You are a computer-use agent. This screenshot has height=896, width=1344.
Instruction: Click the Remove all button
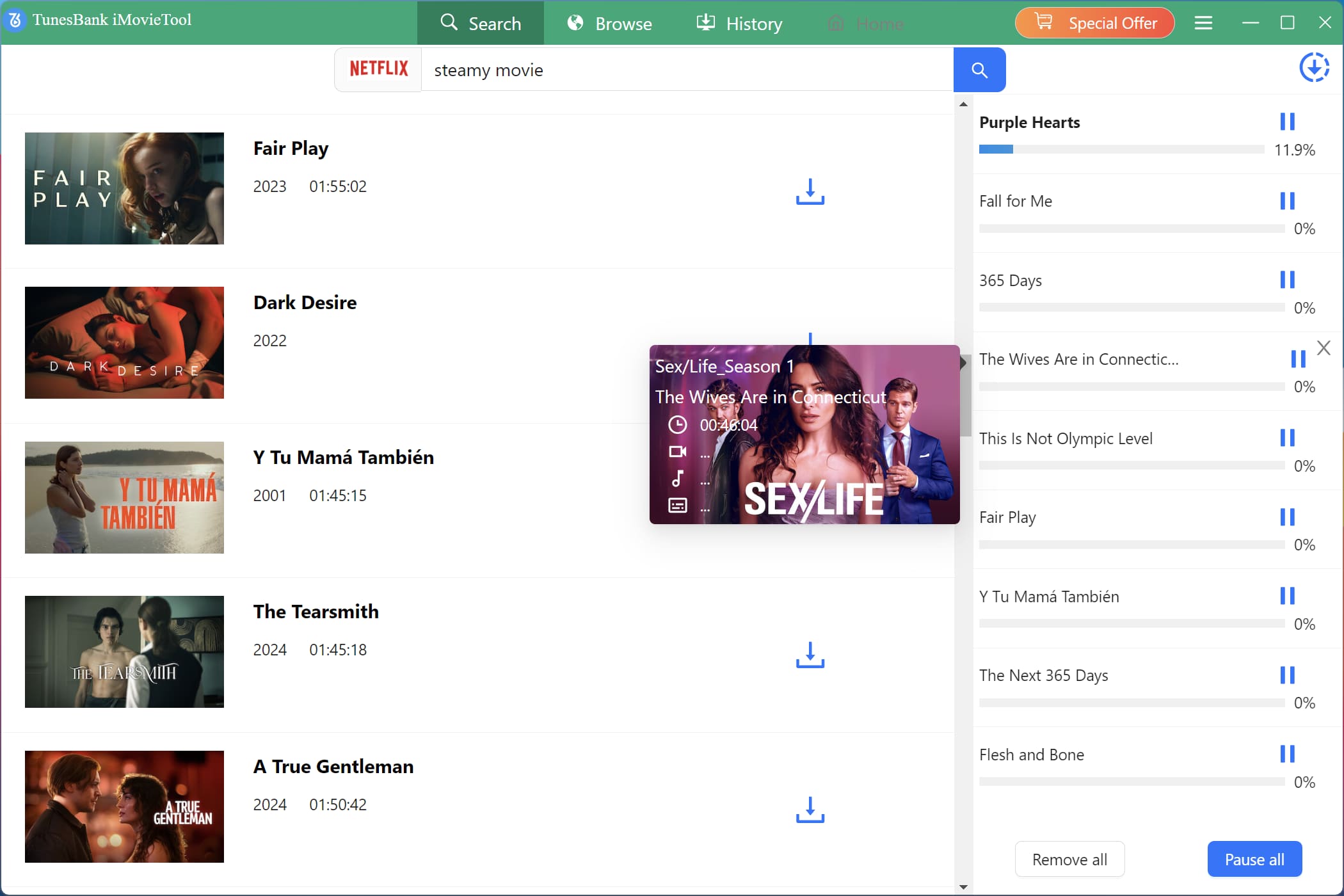click(1069, 859)
